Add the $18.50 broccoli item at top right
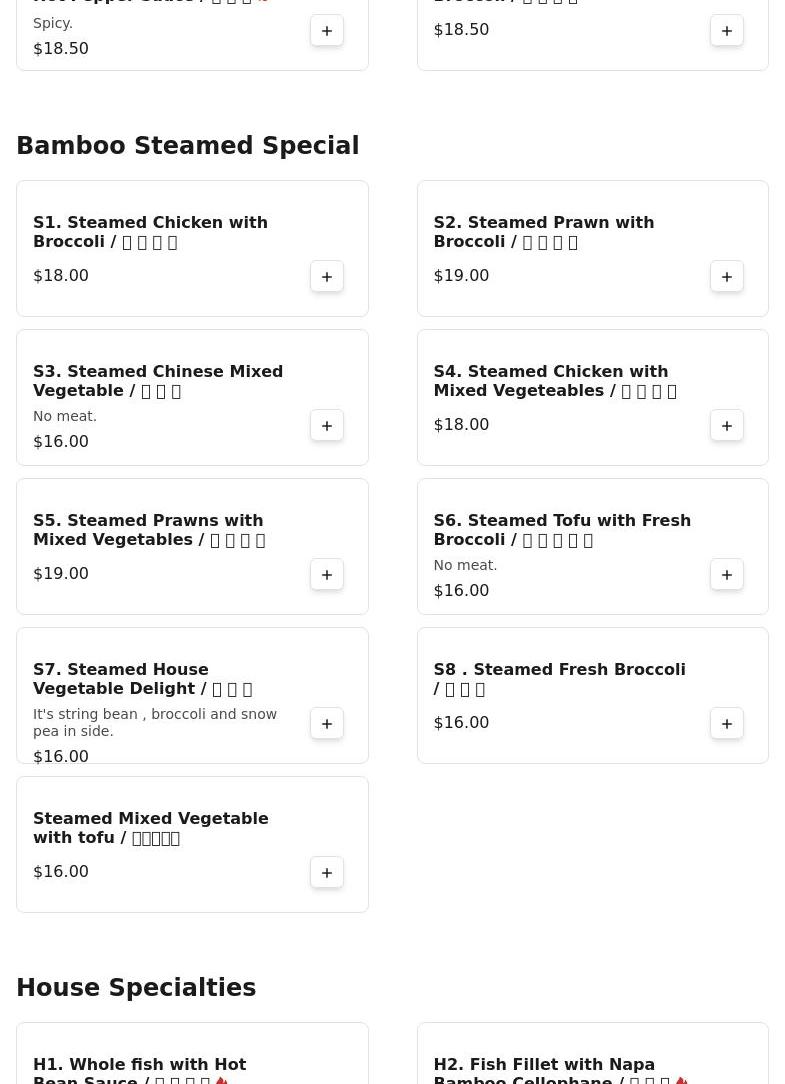 tap(726, 30)
